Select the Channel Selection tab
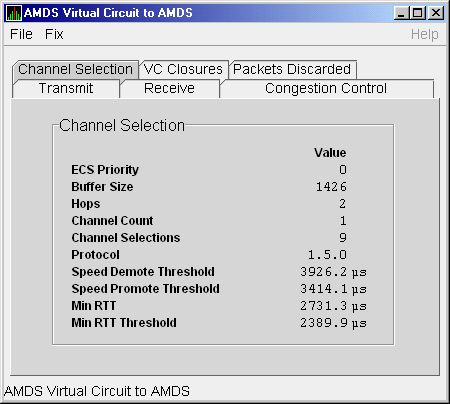The height and width of the screenshot is (404, 450). pyautogui.click(x=76, y=69)
